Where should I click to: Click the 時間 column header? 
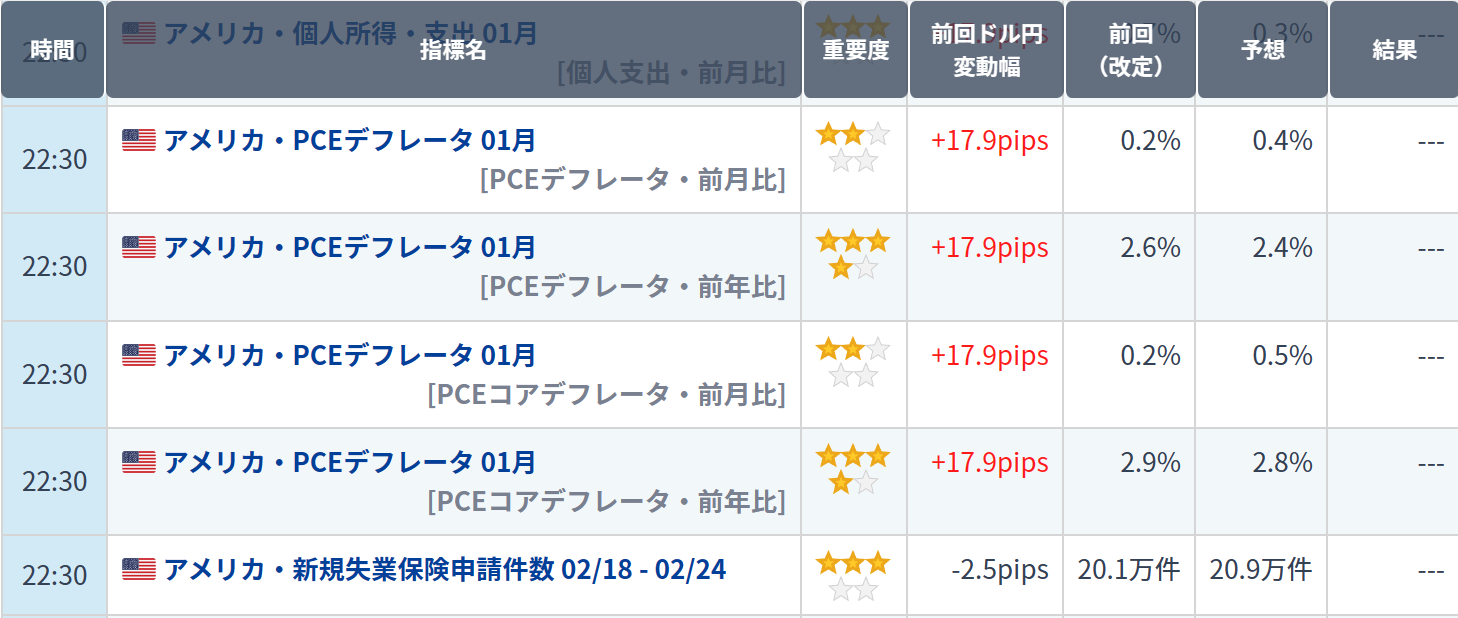click(x=52, y=50)
